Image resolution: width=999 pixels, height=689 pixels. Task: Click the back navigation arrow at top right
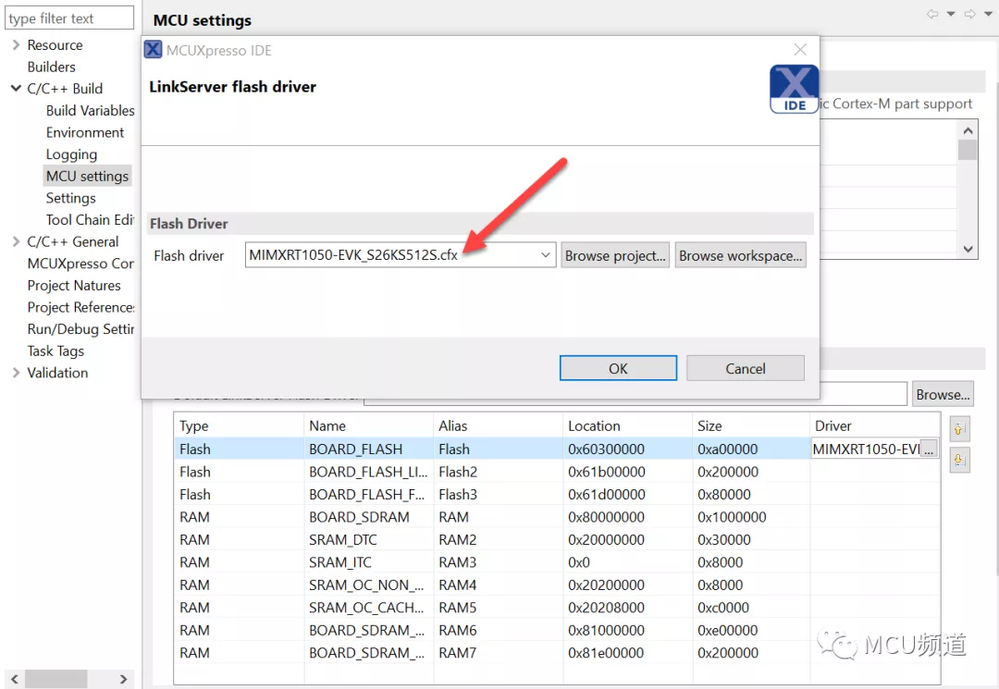click(x=932, y=14)
